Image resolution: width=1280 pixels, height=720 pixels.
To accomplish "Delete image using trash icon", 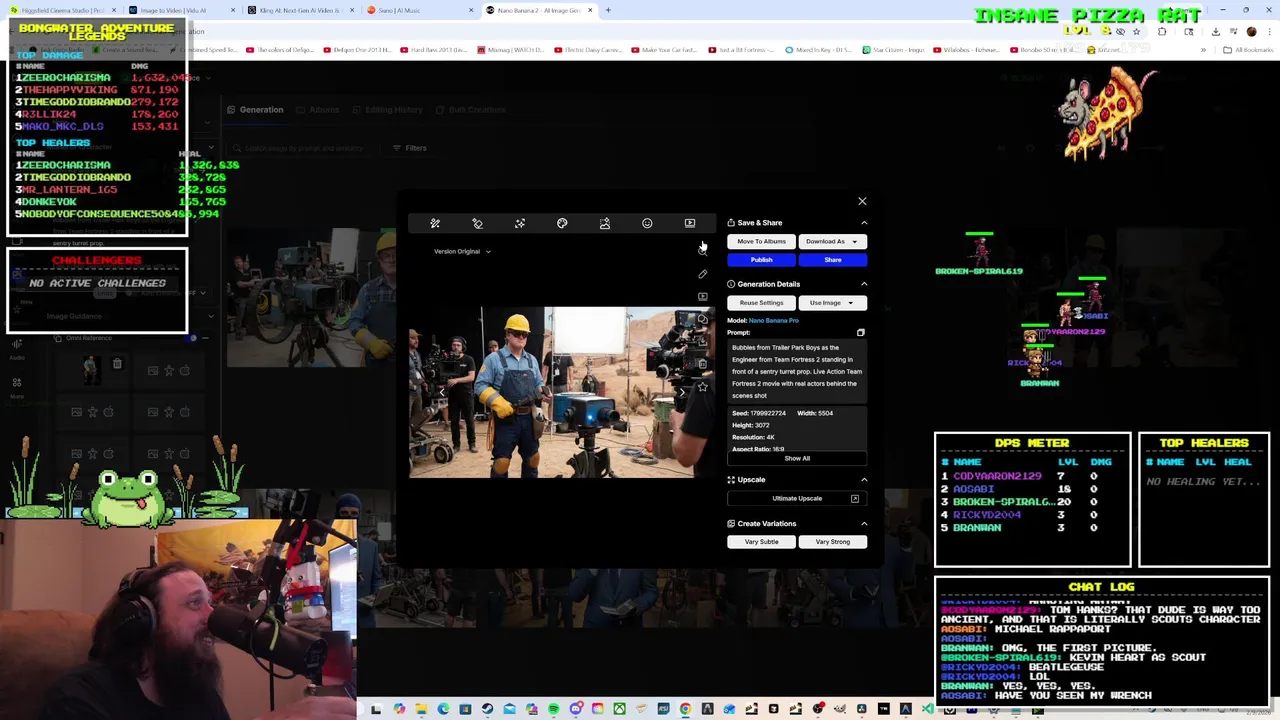I will 702,364.
